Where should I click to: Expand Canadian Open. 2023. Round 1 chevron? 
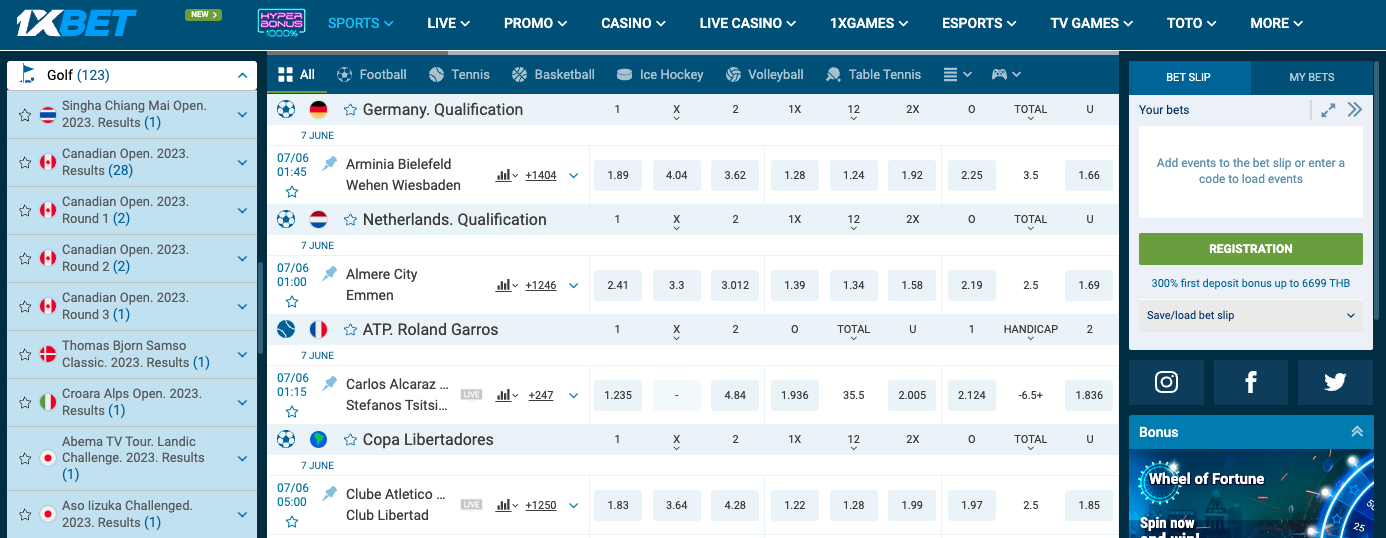[242, 211]
